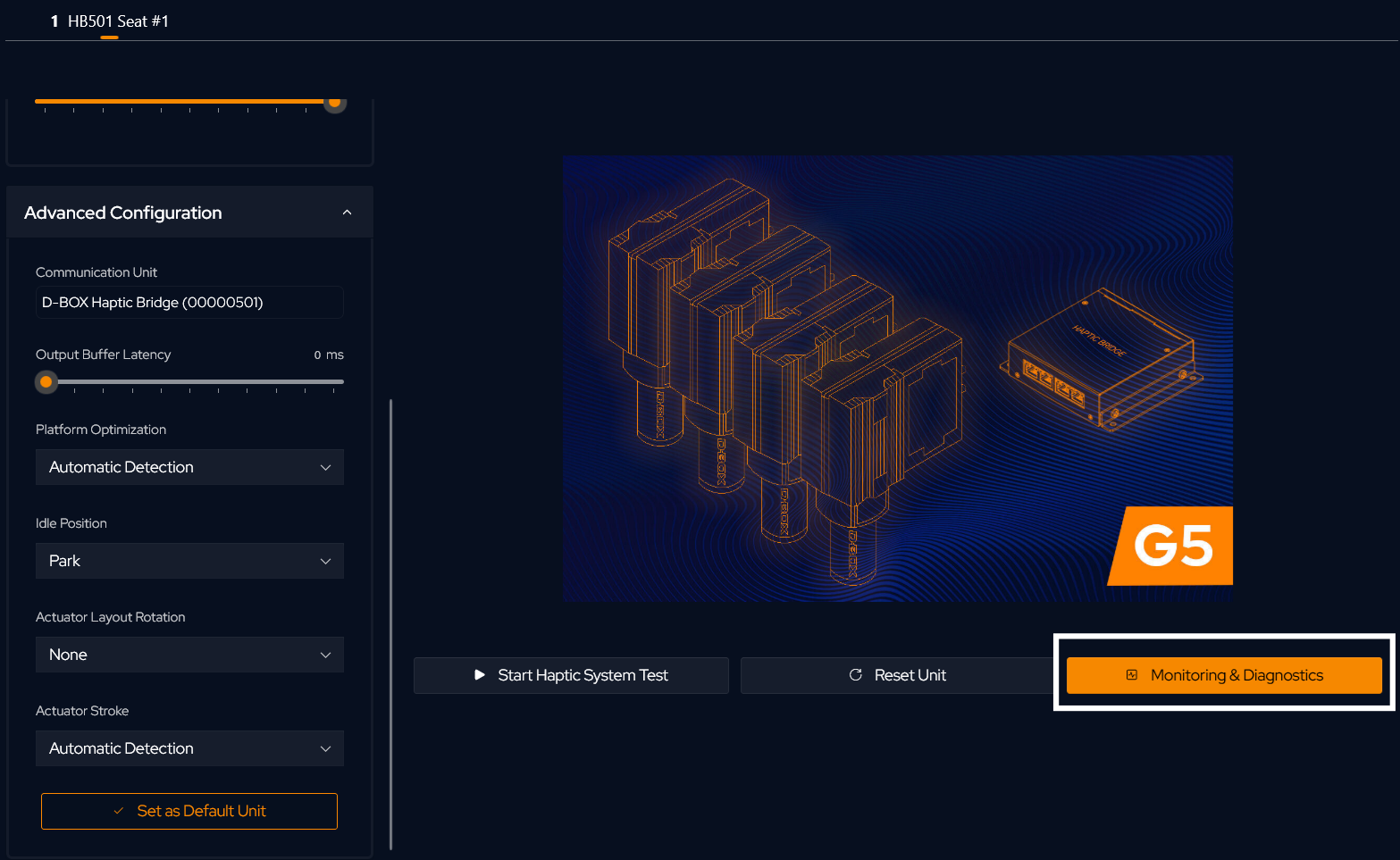Viewport: 1400px width, 860px height.
Task: Click the Monitoring & Diagnostics icon
Action: click(1132, 675)
